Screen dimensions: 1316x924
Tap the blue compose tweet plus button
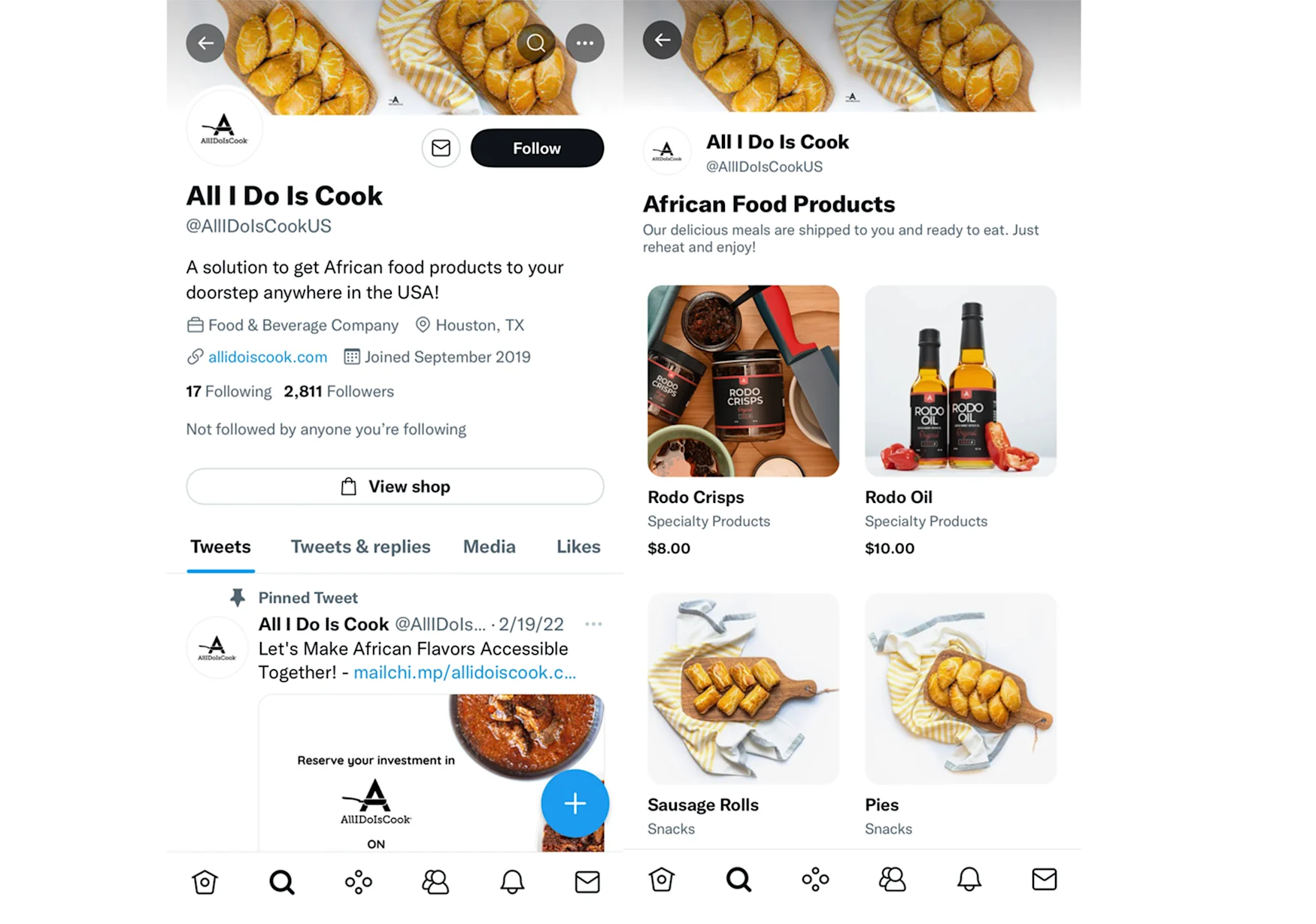coord(575,803)
